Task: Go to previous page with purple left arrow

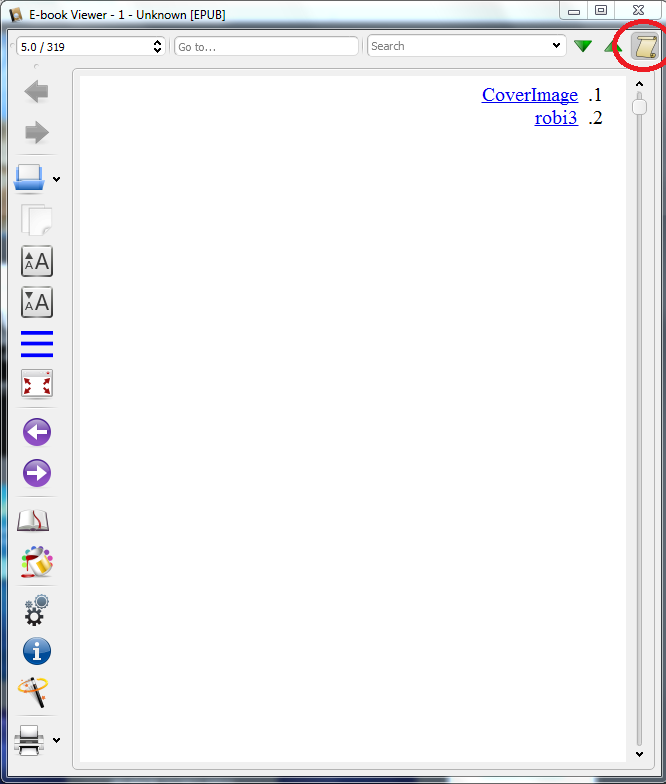Action: (36, 432)
